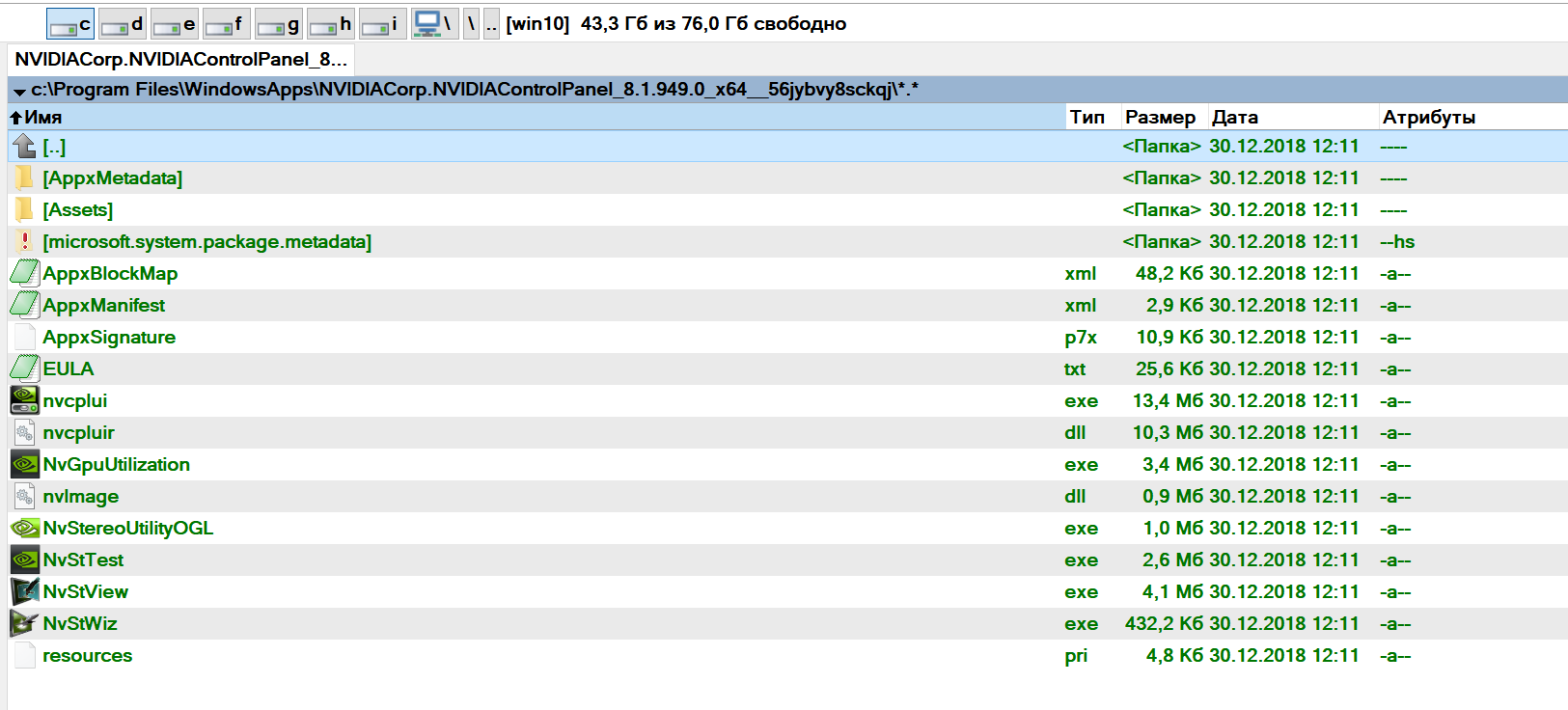
Task: Switch to drive h
Action: tap(331, 24)
